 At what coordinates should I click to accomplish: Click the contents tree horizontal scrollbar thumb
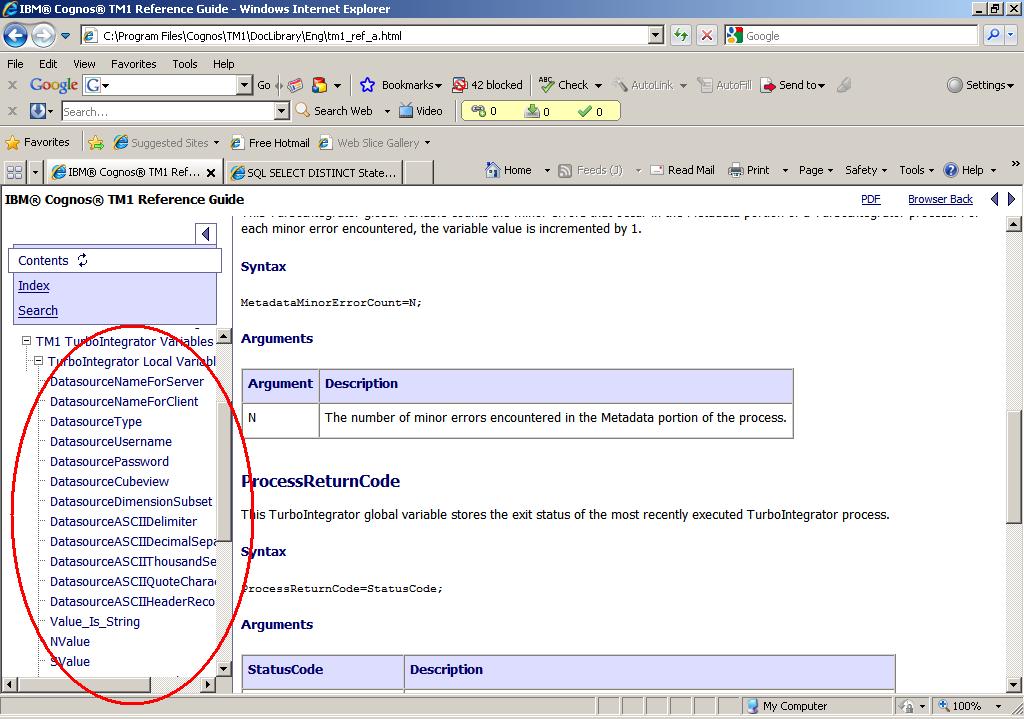pyautogui.click(x=84, y=684)
